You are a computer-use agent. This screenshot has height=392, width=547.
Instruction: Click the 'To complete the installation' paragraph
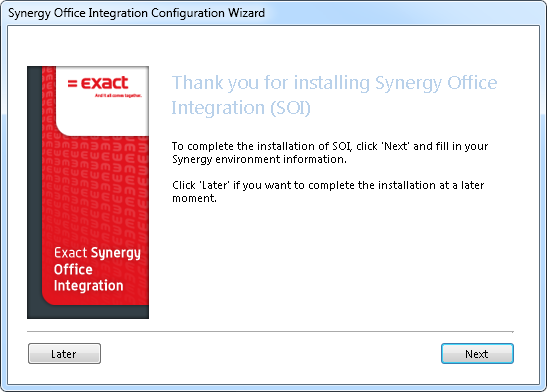tap(330, 153)
